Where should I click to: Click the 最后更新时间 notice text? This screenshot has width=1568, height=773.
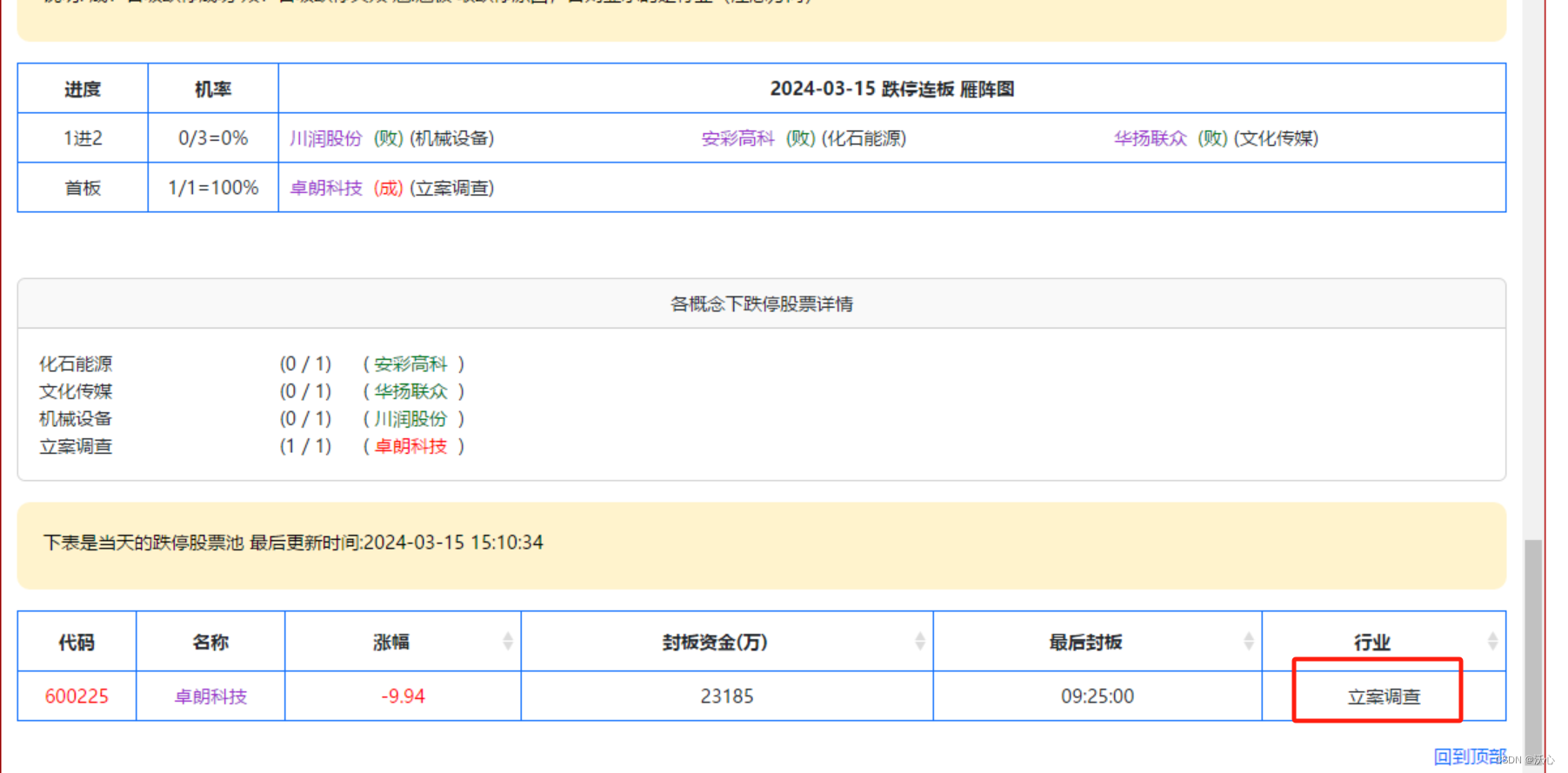pos(397,543)
